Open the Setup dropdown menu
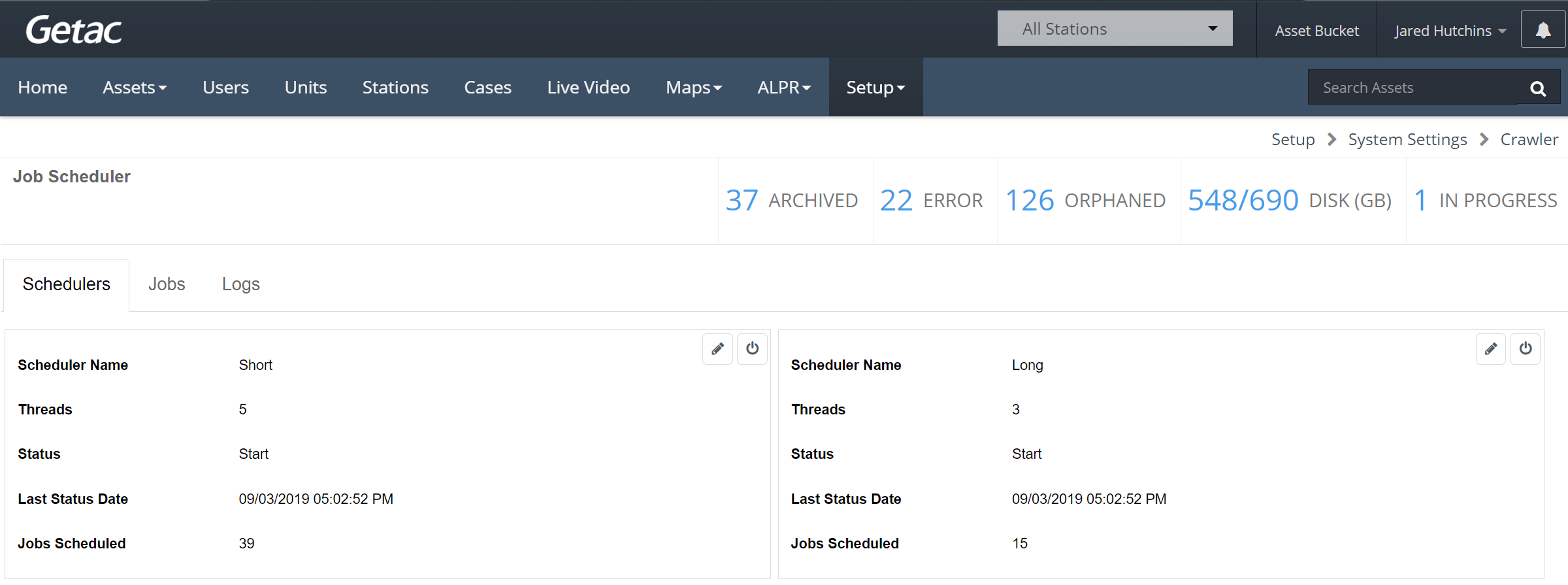 875,88
